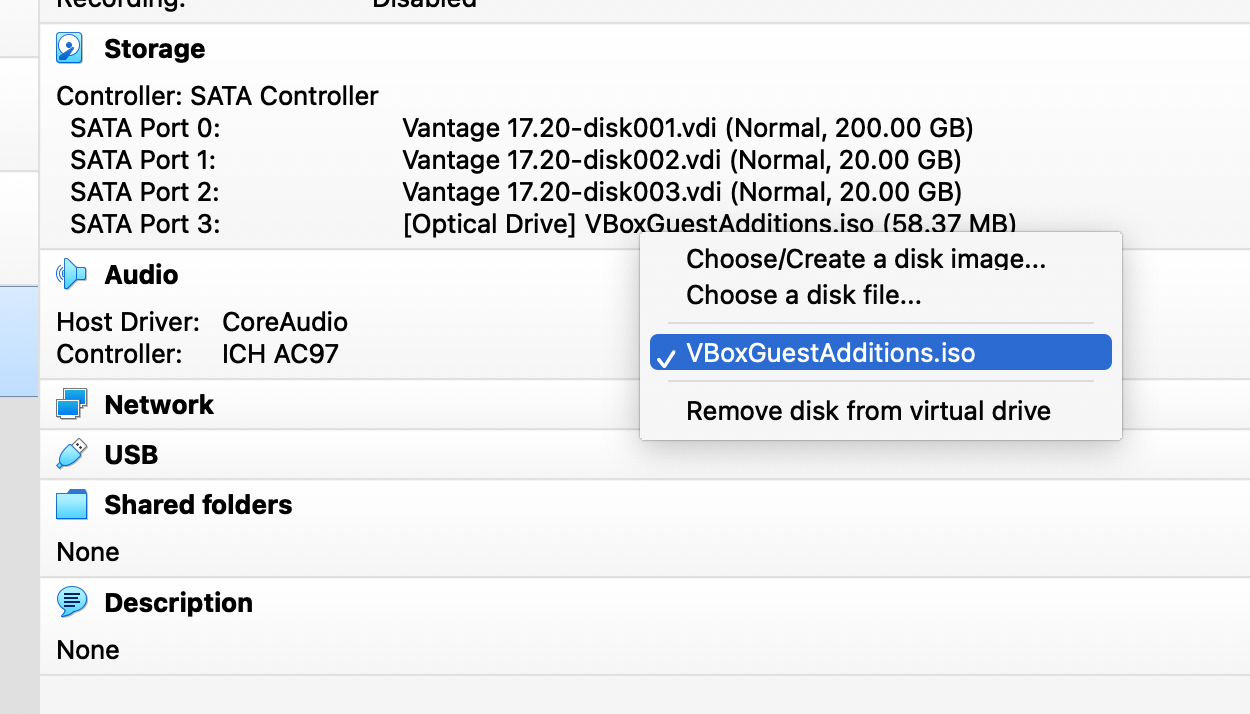The width and height of the screenshot is (1250, 714).
Task: Open the USB settings heading
Action: point(131,455)
